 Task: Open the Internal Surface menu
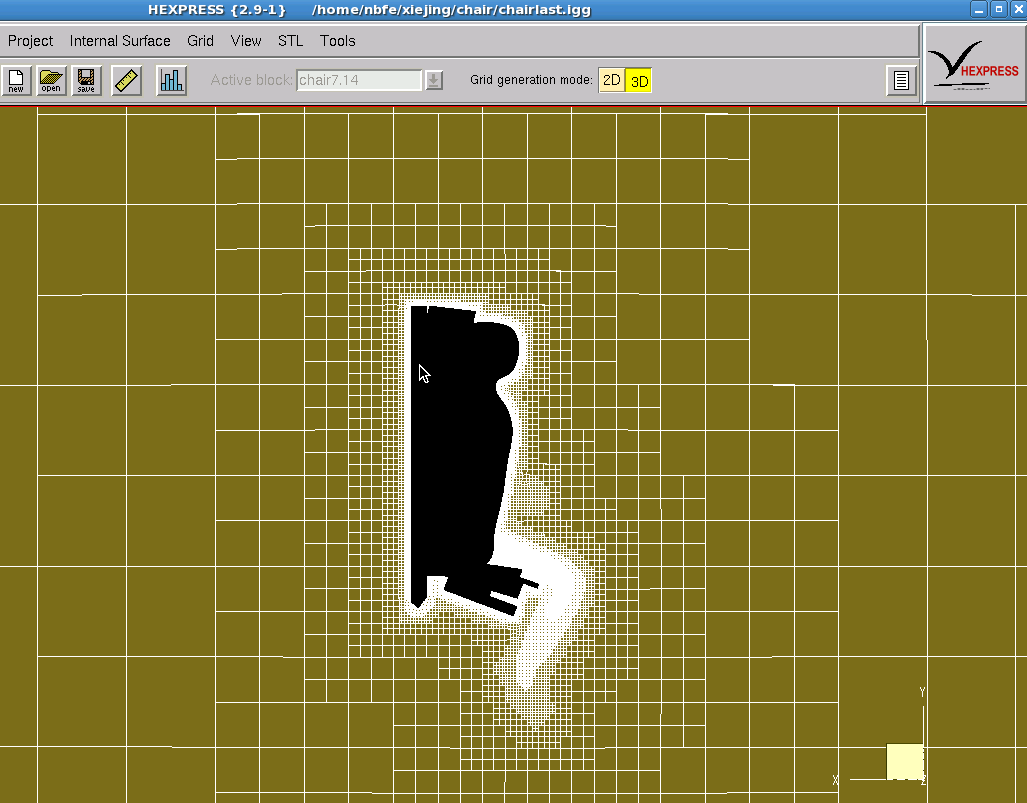point(120,41)
